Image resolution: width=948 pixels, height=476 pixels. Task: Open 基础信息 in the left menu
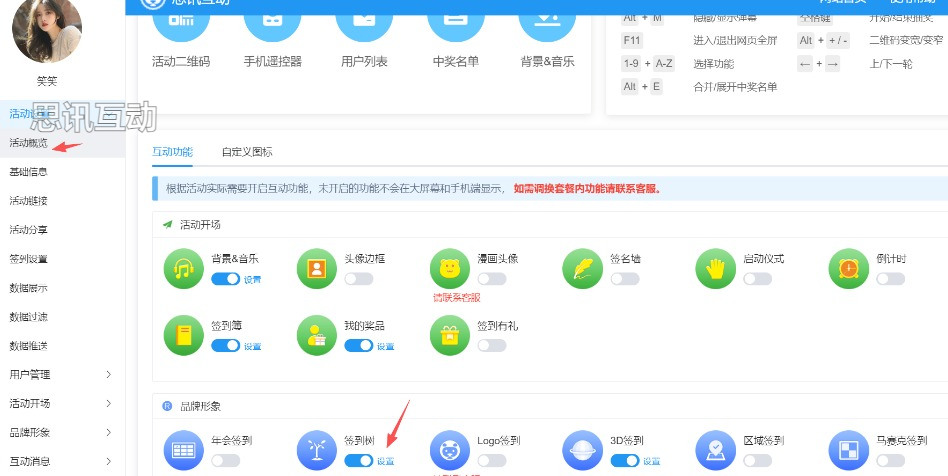pos(28,172)
